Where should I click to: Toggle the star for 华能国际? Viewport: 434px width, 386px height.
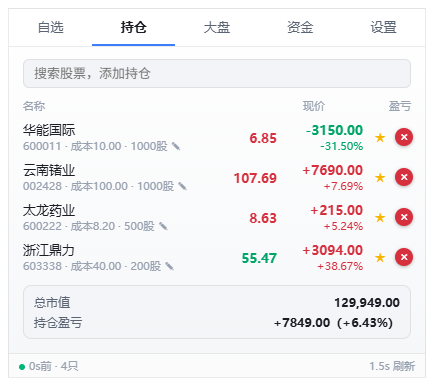click(380, 137)
